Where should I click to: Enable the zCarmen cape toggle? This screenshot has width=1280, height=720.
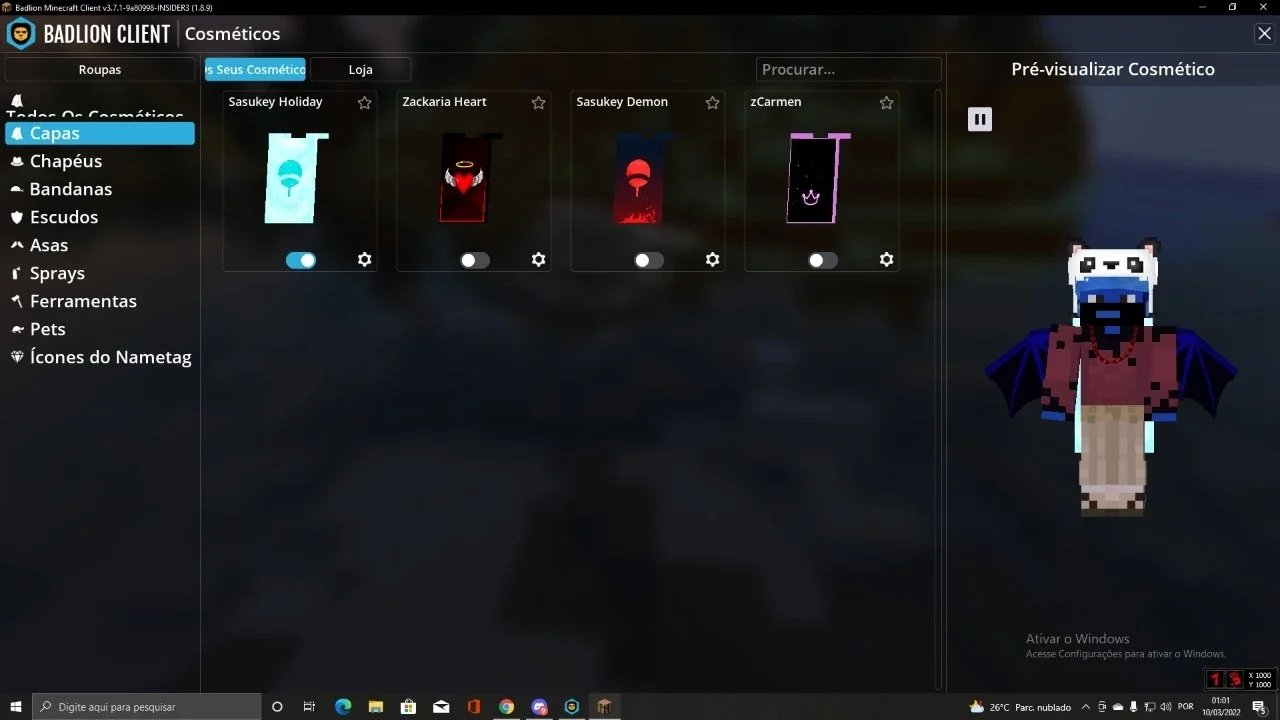point(823,260)
